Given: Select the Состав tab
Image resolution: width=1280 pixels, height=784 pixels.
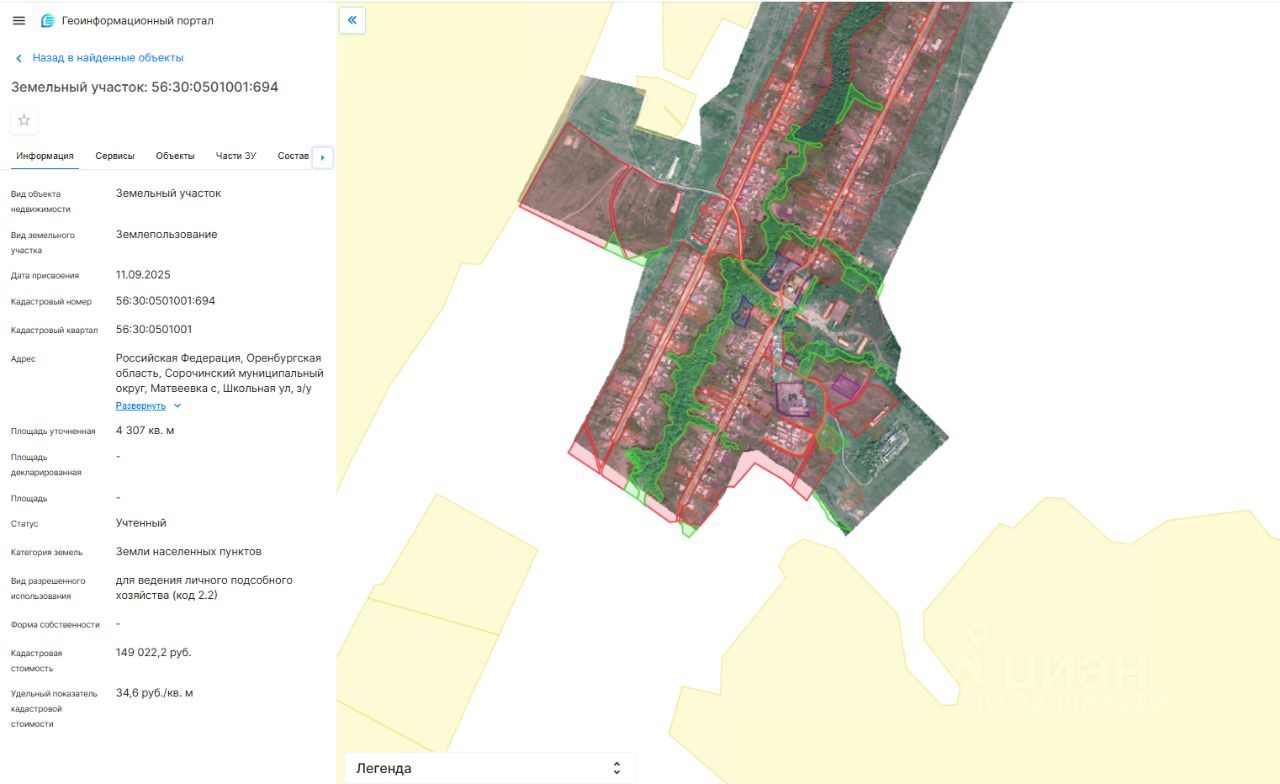Looking at the screenshot, I should (x=294, y=156).
